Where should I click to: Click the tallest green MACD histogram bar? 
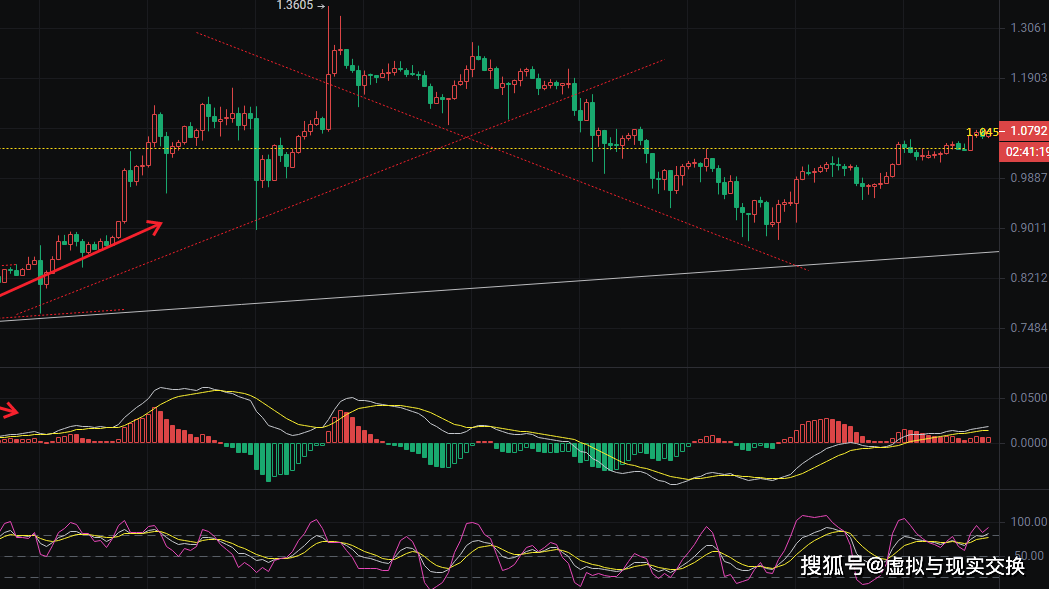pyautogui.click(x=268, y=461)
